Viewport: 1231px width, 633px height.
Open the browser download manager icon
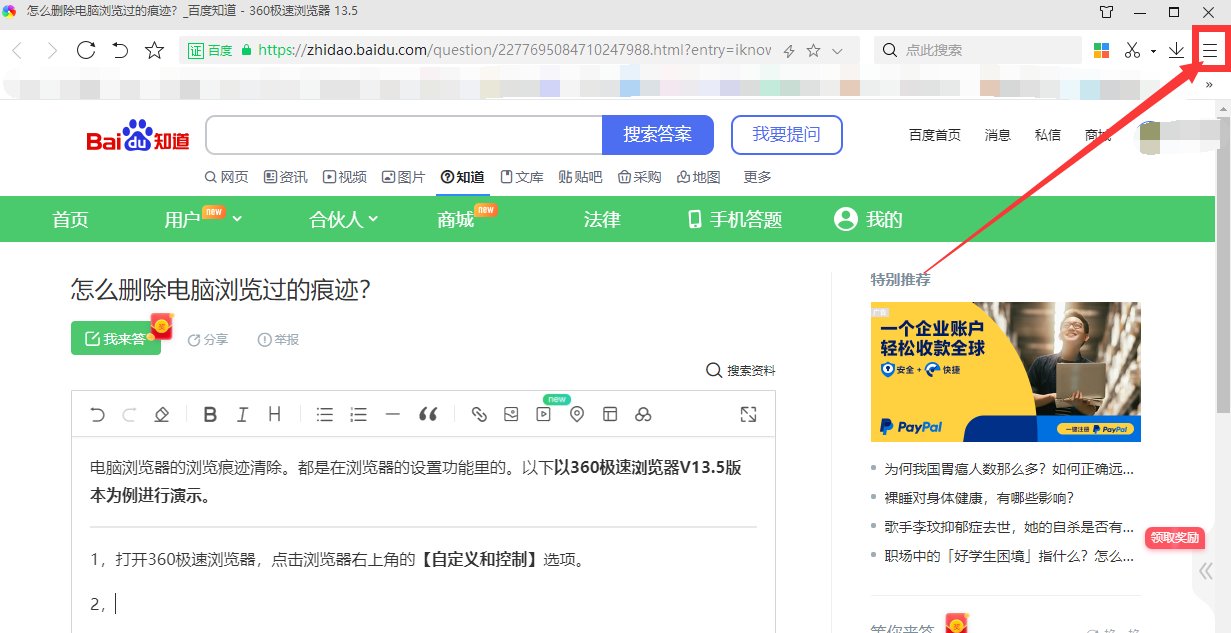pos(1176,49)
